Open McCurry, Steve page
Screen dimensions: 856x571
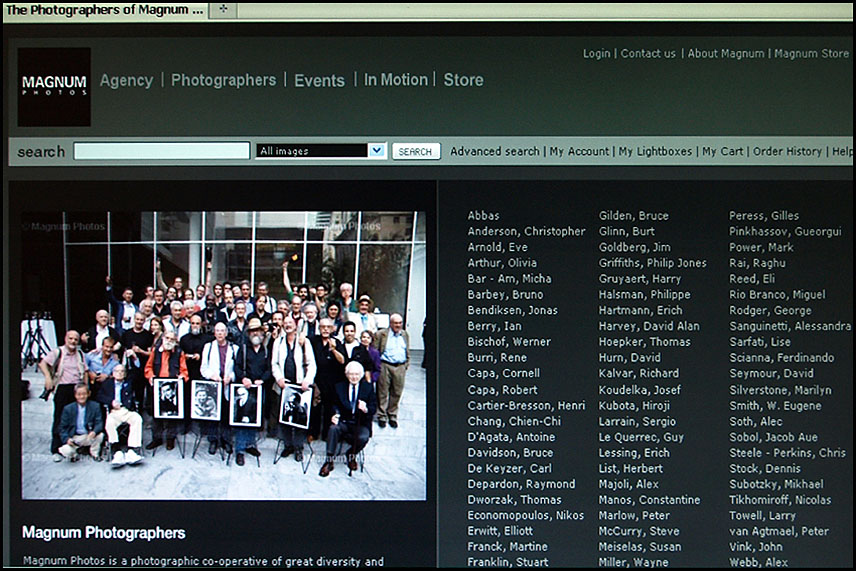(x=639, y=531)
